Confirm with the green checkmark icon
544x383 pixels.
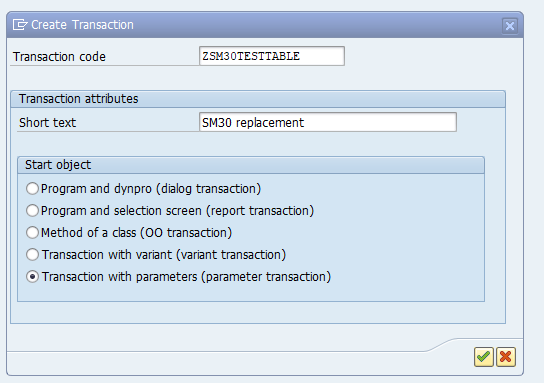(x=484, y=357)
